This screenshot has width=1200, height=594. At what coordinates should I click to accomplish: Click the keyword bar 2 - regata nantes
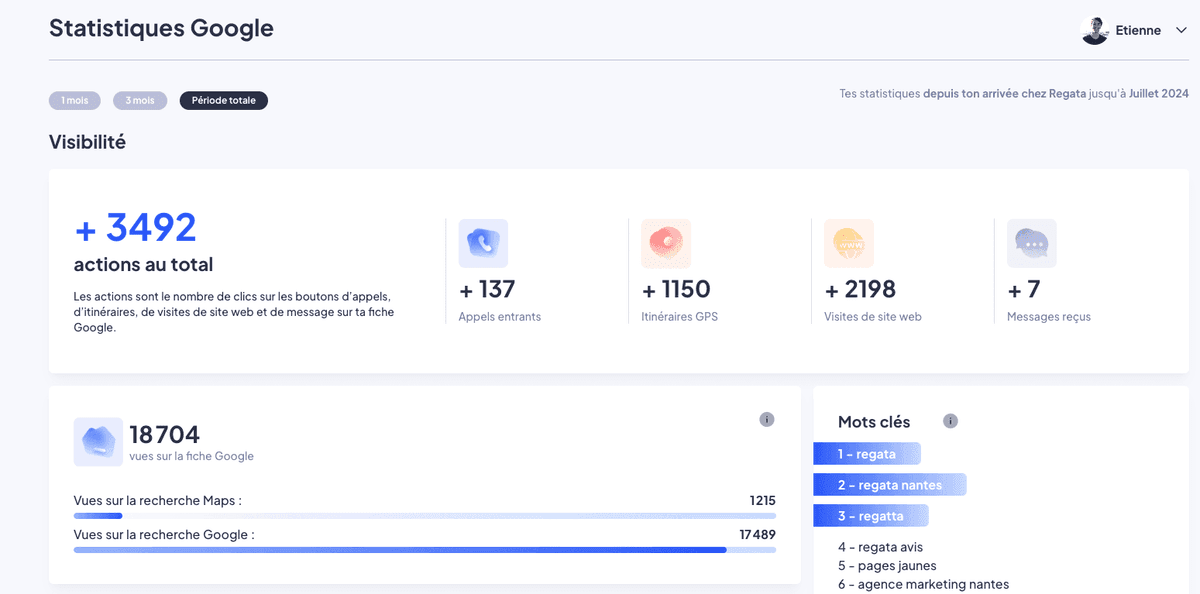click(890, 486)
